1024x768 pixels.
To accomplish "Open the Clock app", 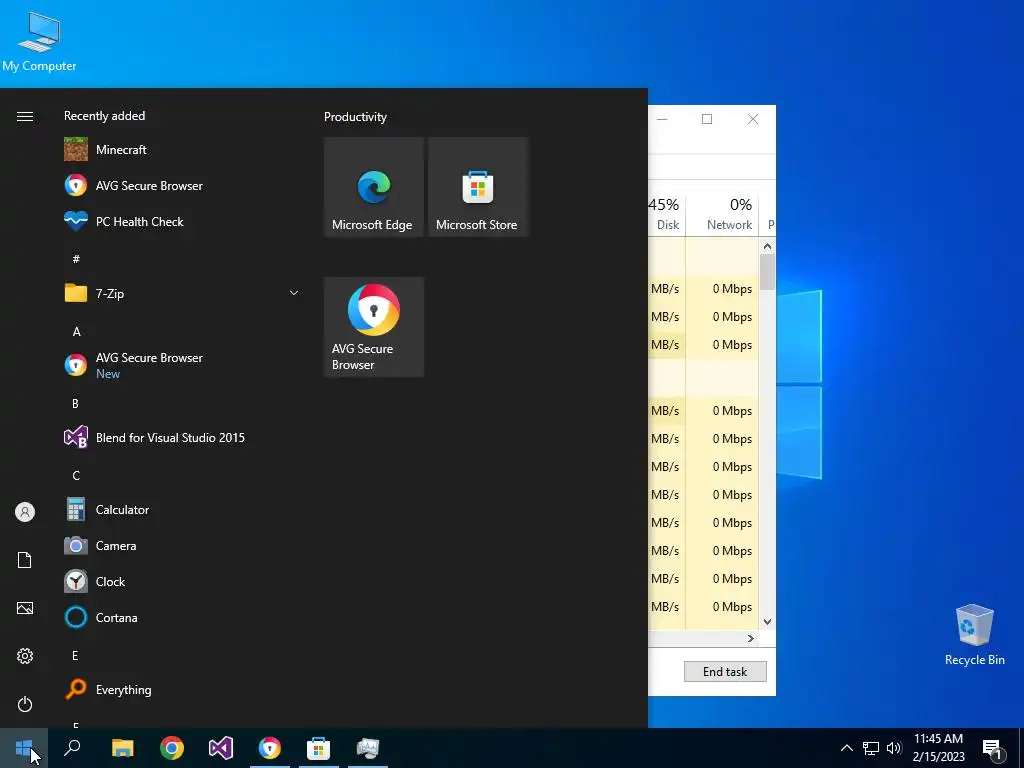I will [x=183, y=581].
